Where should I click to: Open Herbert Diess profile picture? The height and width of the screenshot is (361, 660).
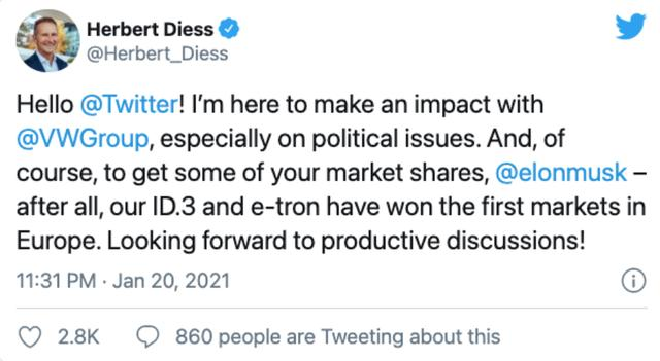tap(48, 40)
